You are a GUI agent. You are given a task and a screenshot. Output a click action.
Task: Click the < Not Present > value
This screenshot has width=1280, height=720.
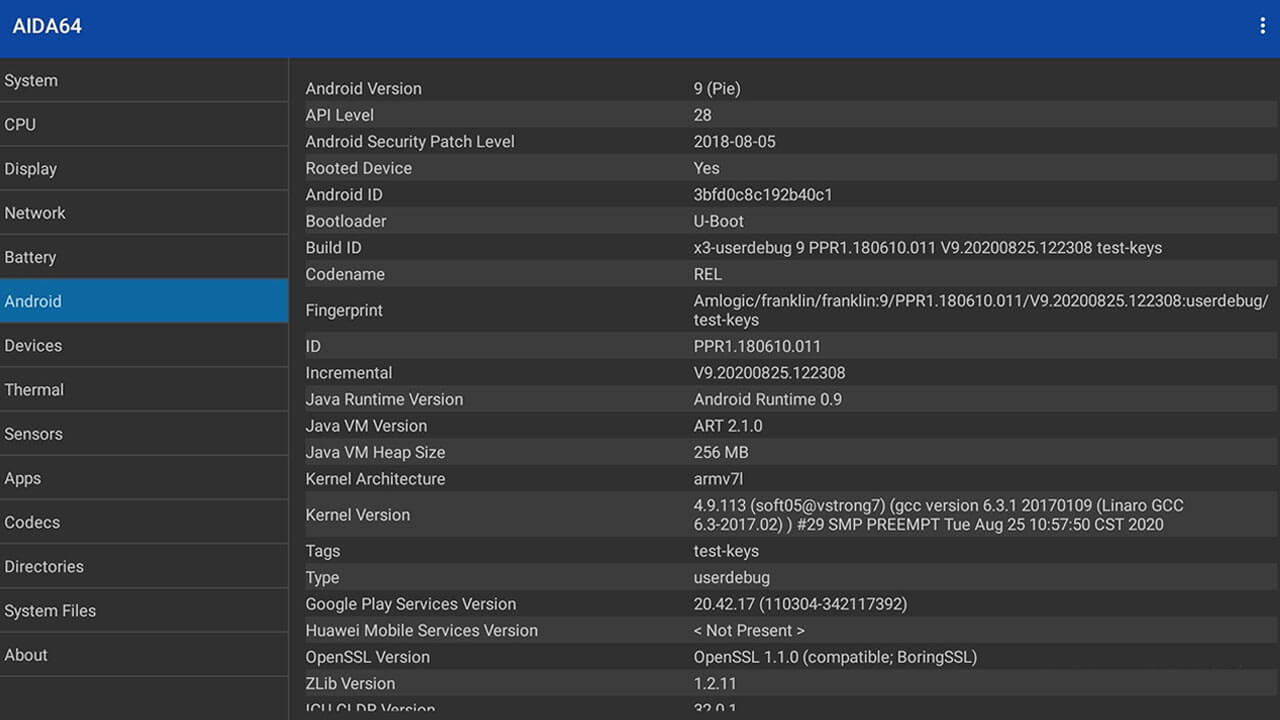pos(749,631)
